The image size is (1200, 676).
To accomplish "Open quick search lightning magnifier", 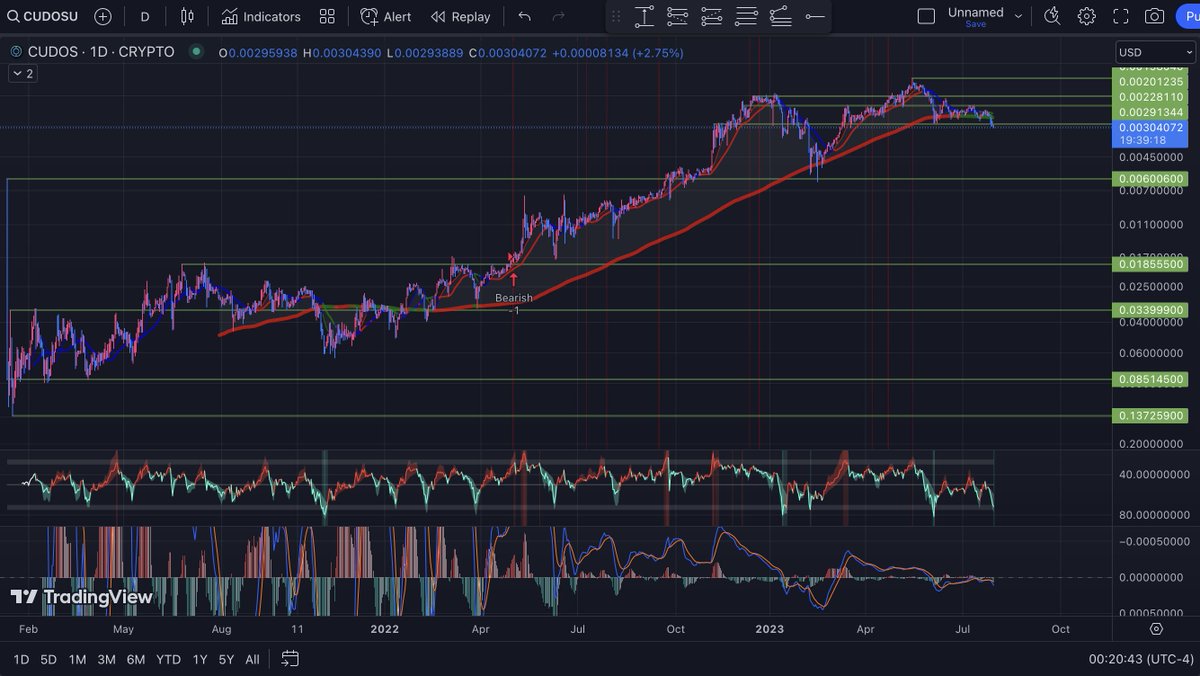I will pos(1052,16).
